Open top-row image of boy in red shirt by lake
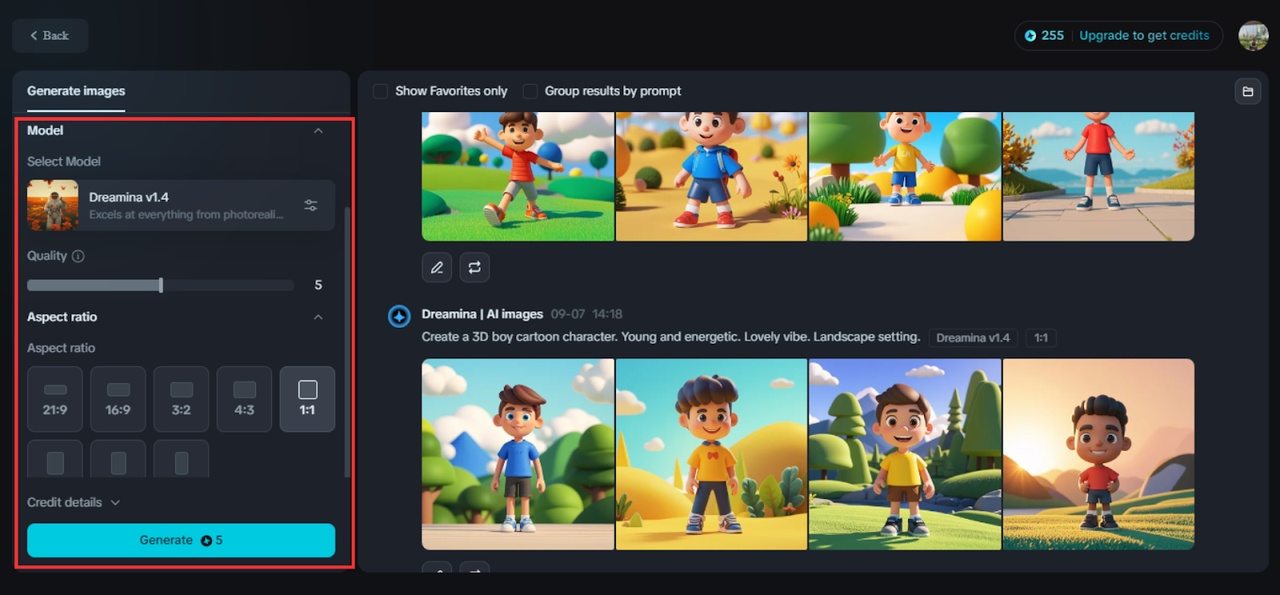 tap(1098, 176)
